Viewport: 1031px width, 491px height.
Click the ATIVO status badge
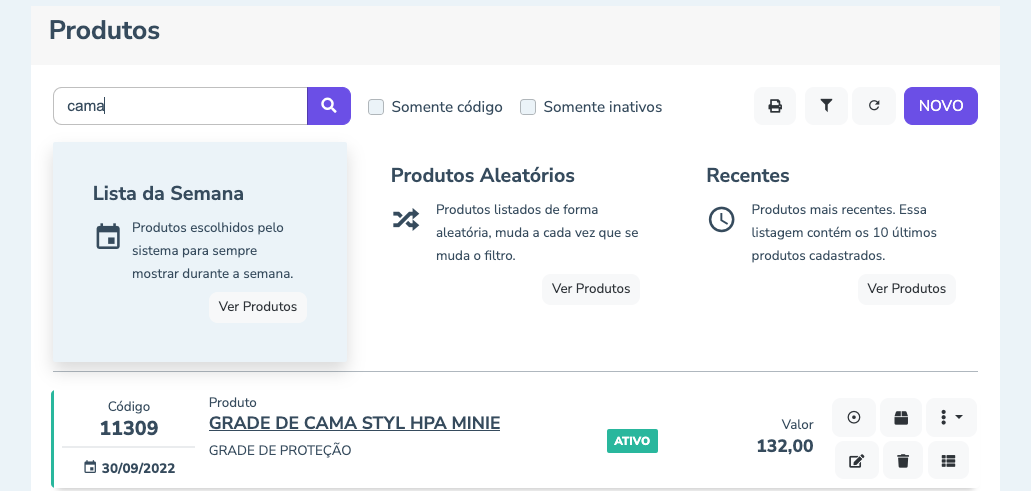click(632, 441)
